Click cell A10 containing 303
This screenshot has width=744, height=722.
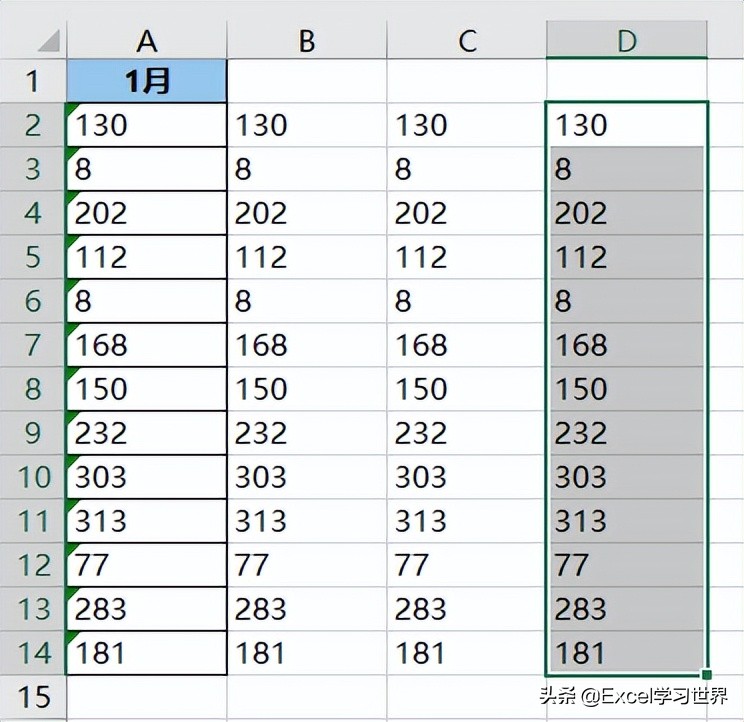coord(147,477)
